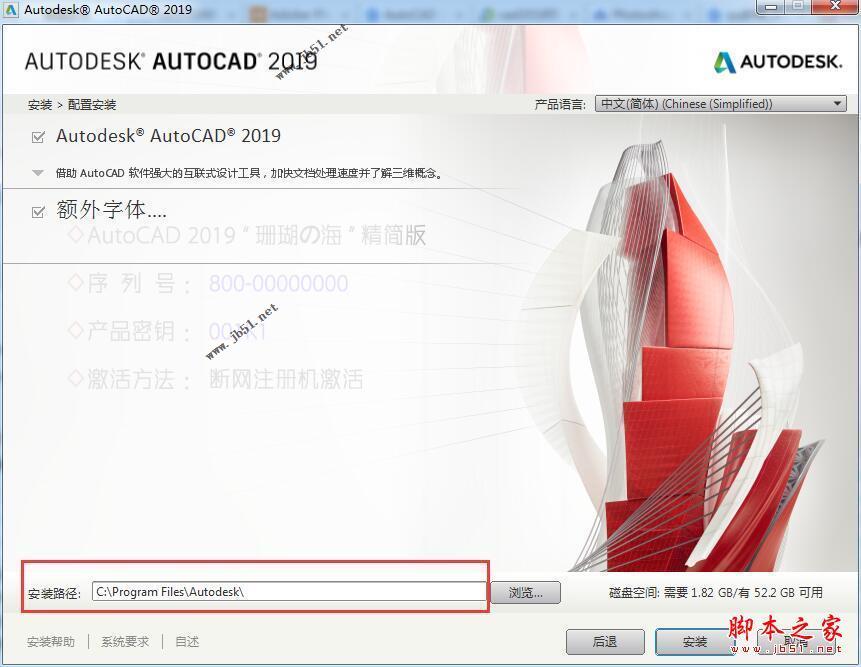Click the 配置安装 breadcrumb item
861x667 pixels.
pos(92,105)
